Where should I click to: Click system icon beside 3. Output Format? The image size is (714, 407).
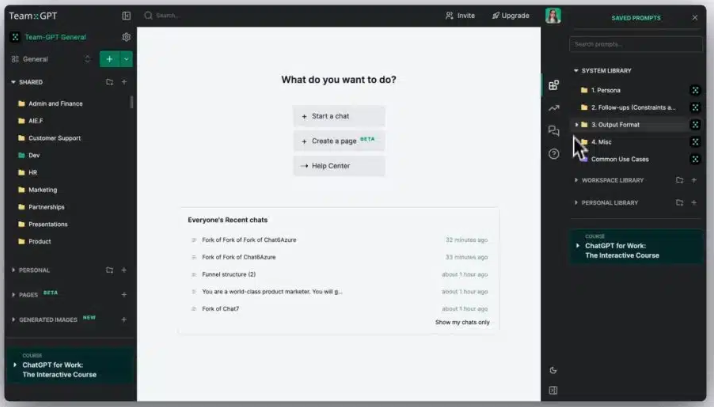pos(695,125)
